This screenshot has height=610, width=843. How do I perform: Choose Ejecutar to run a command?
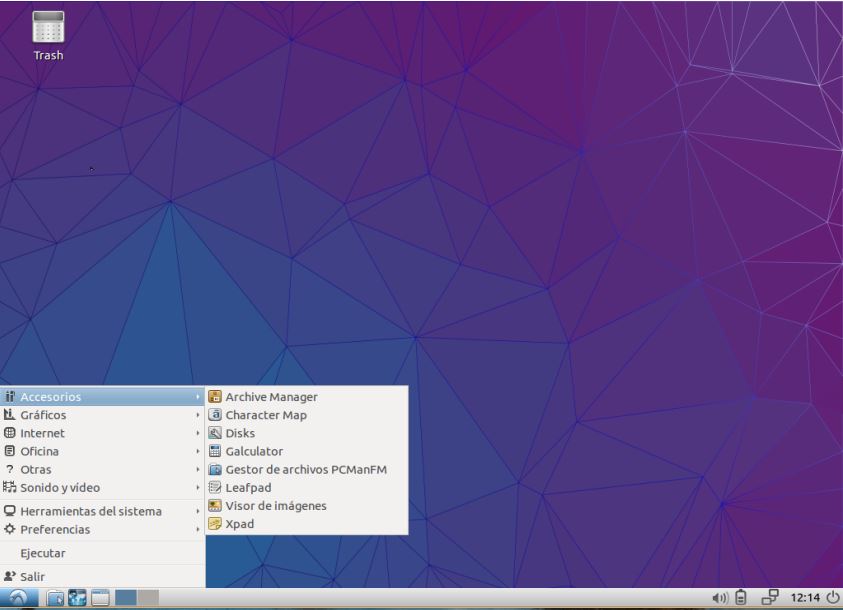(43, 553)
